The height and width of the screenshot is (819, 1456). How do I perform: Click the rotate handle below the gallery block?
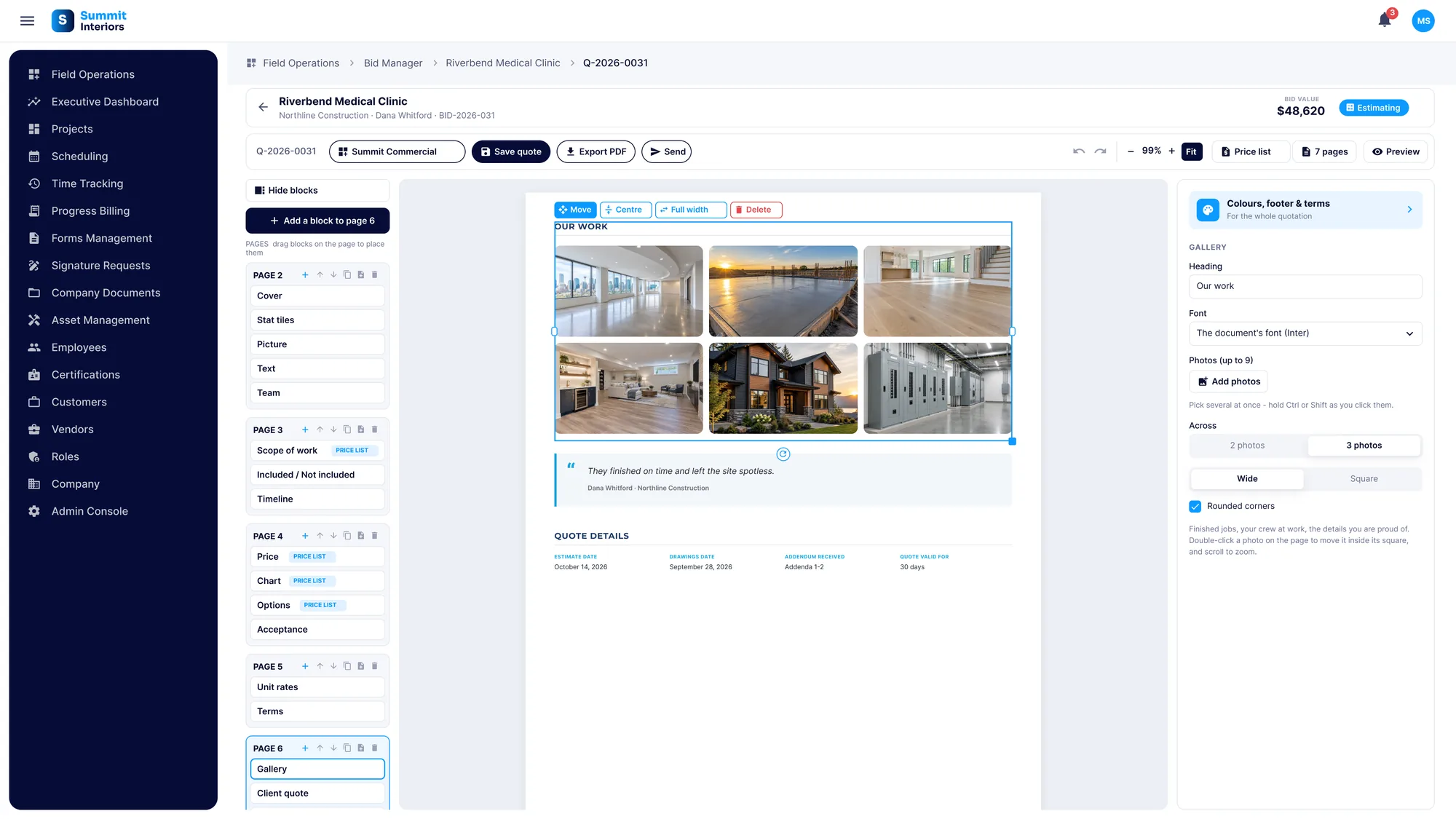pos(783,454)
